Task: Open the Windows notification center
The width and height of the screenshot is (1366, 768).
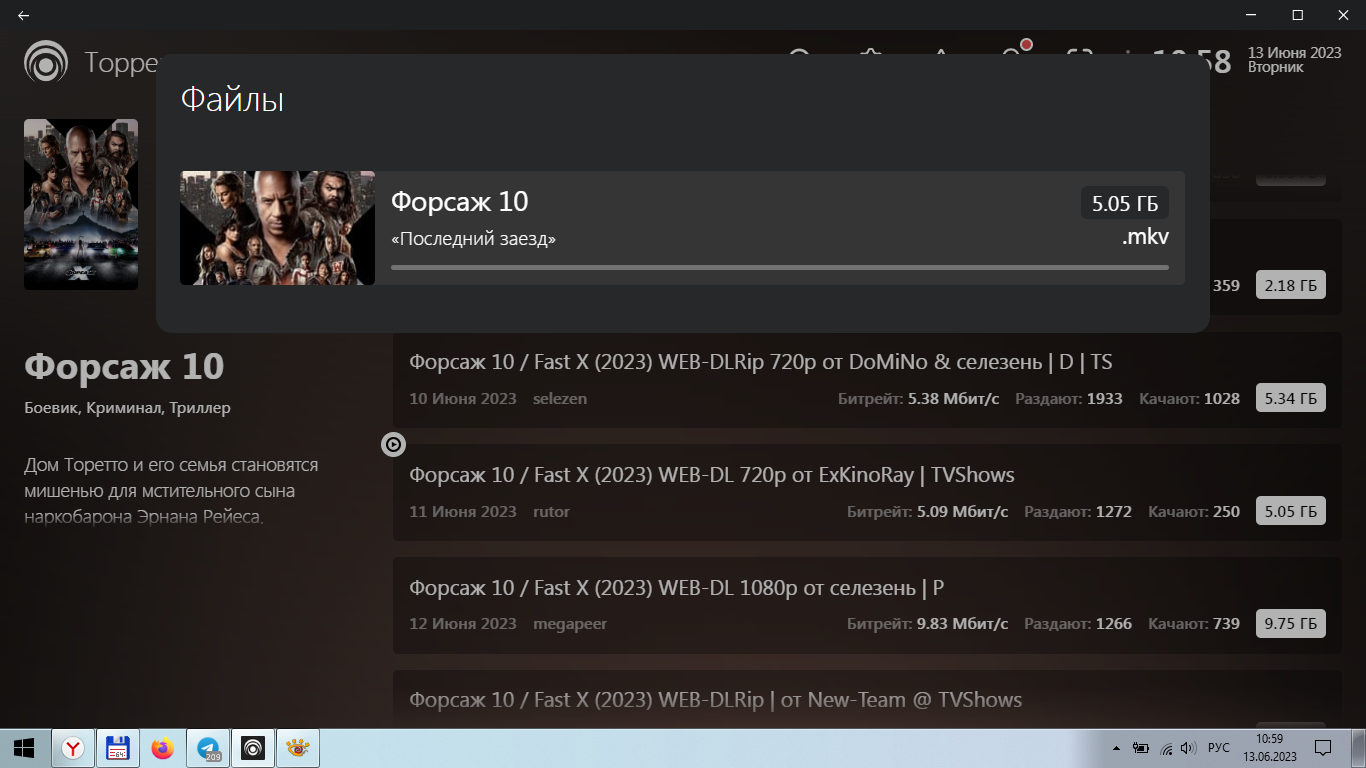Action: [1322, 748]
